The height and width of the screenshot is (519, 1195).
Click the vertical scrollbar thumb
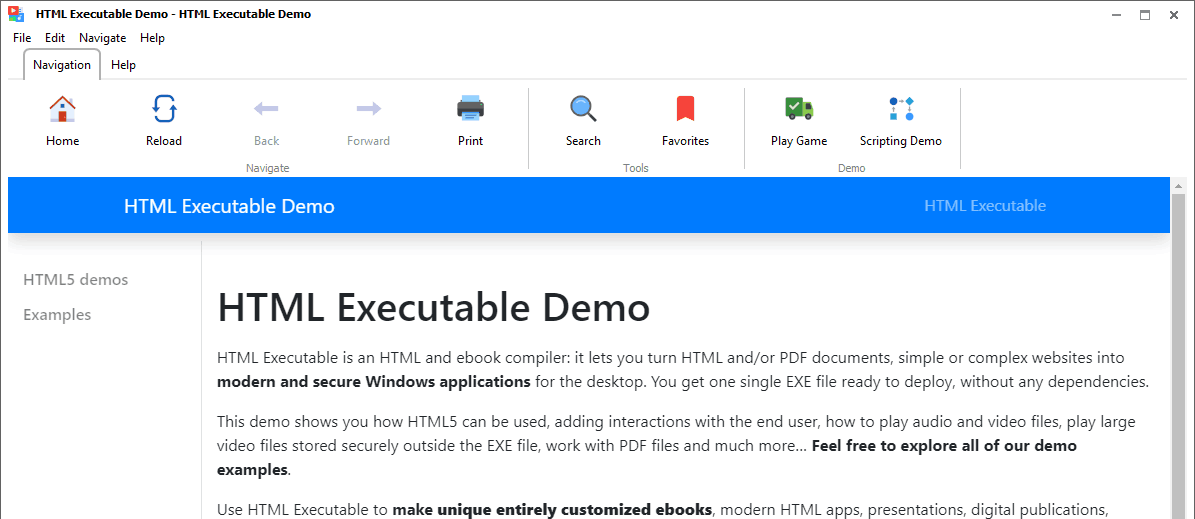1178,356
